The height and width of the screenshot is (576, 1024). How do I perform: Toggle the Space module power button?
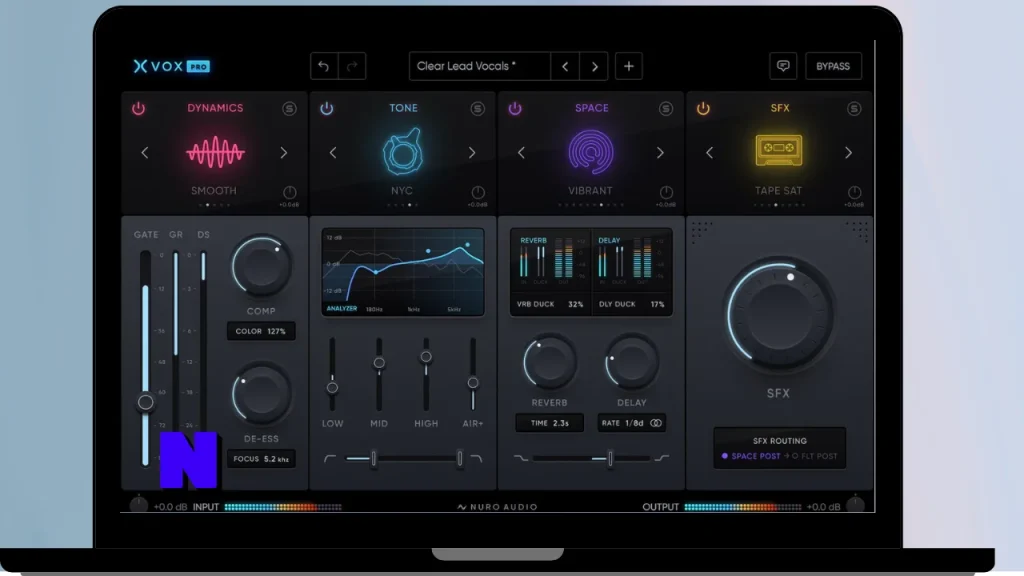515,108
